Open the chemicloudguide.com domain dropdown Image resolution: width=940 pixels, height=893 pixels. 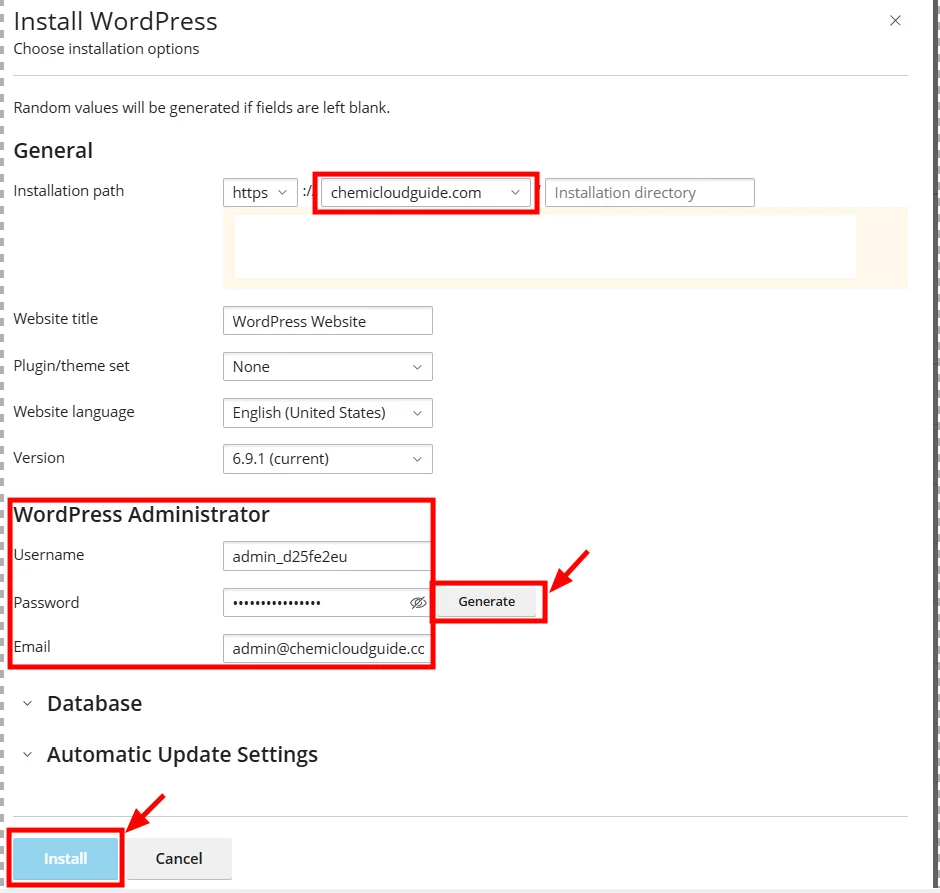click(x=427, y=193)
